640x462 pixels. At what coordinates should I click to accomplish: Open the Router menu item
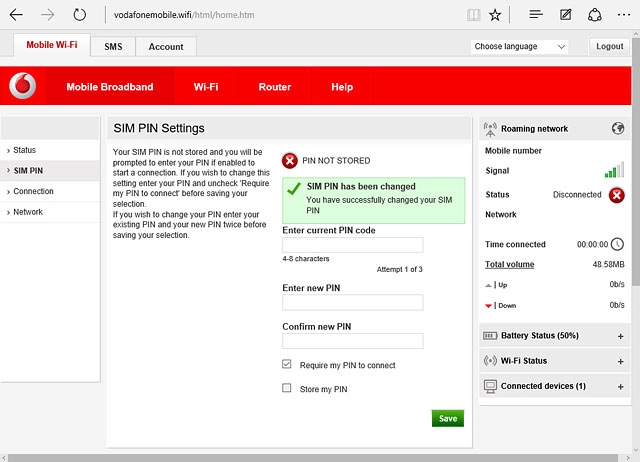[274, 87]
